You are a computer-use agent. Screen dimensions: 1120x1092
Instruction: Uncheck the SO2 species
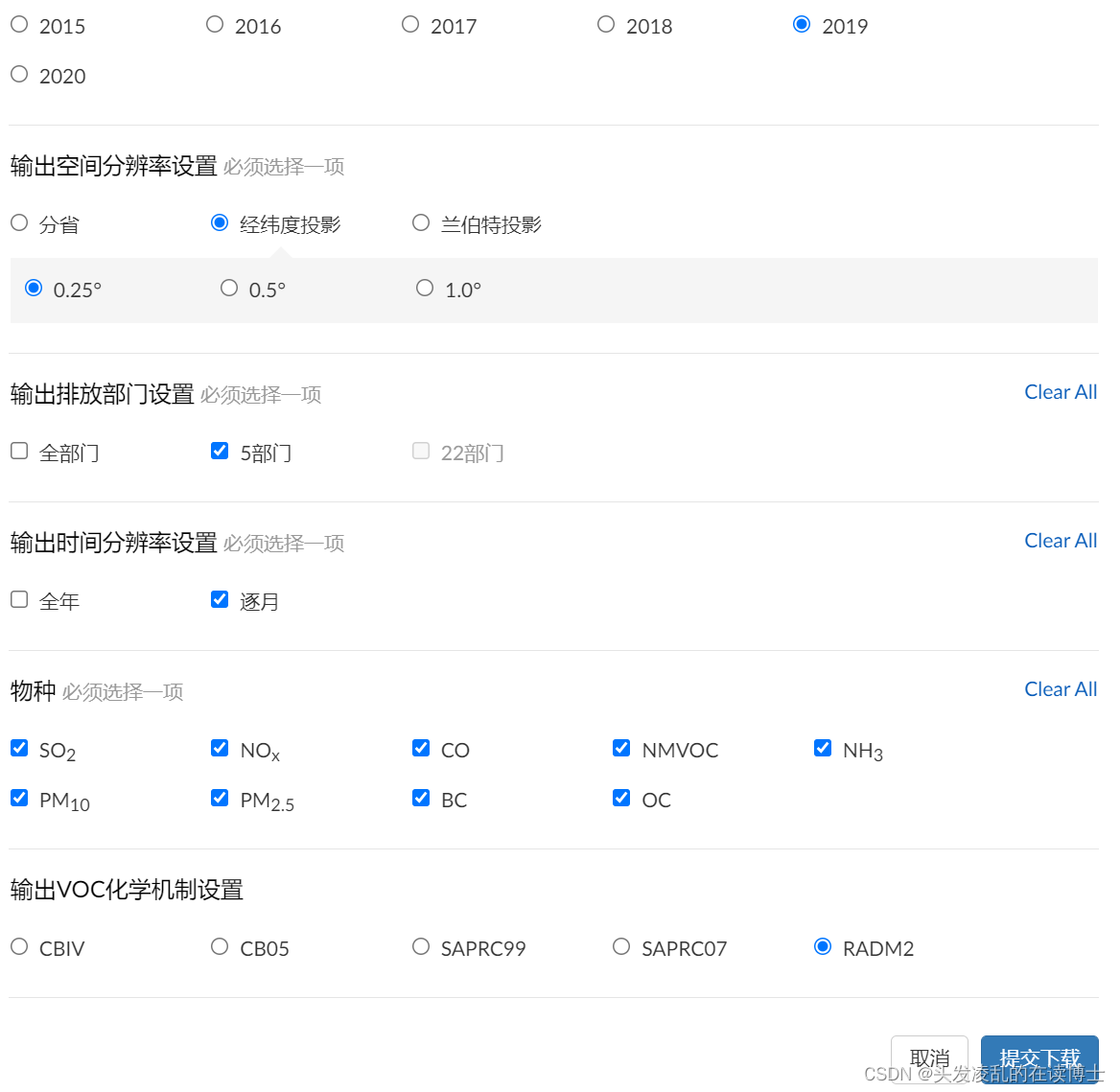18,747
